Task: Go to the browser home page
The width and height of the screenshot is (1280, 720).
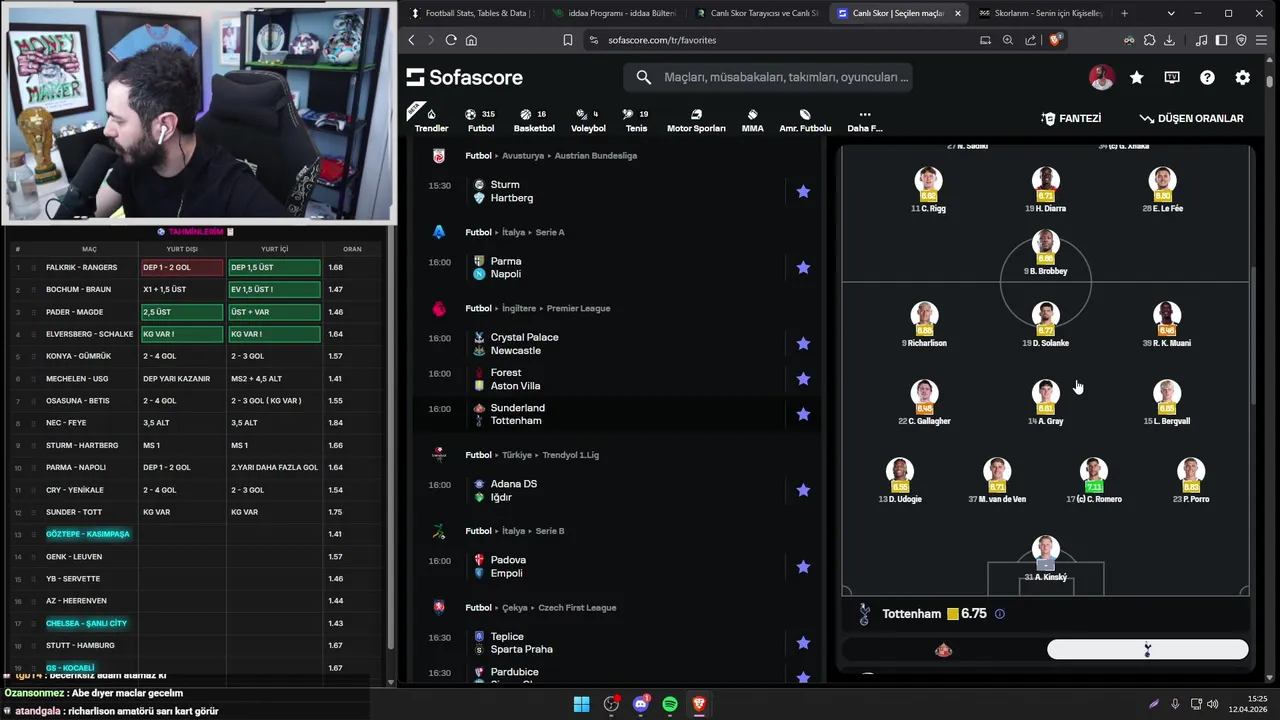Action: [x=471, y=40]
